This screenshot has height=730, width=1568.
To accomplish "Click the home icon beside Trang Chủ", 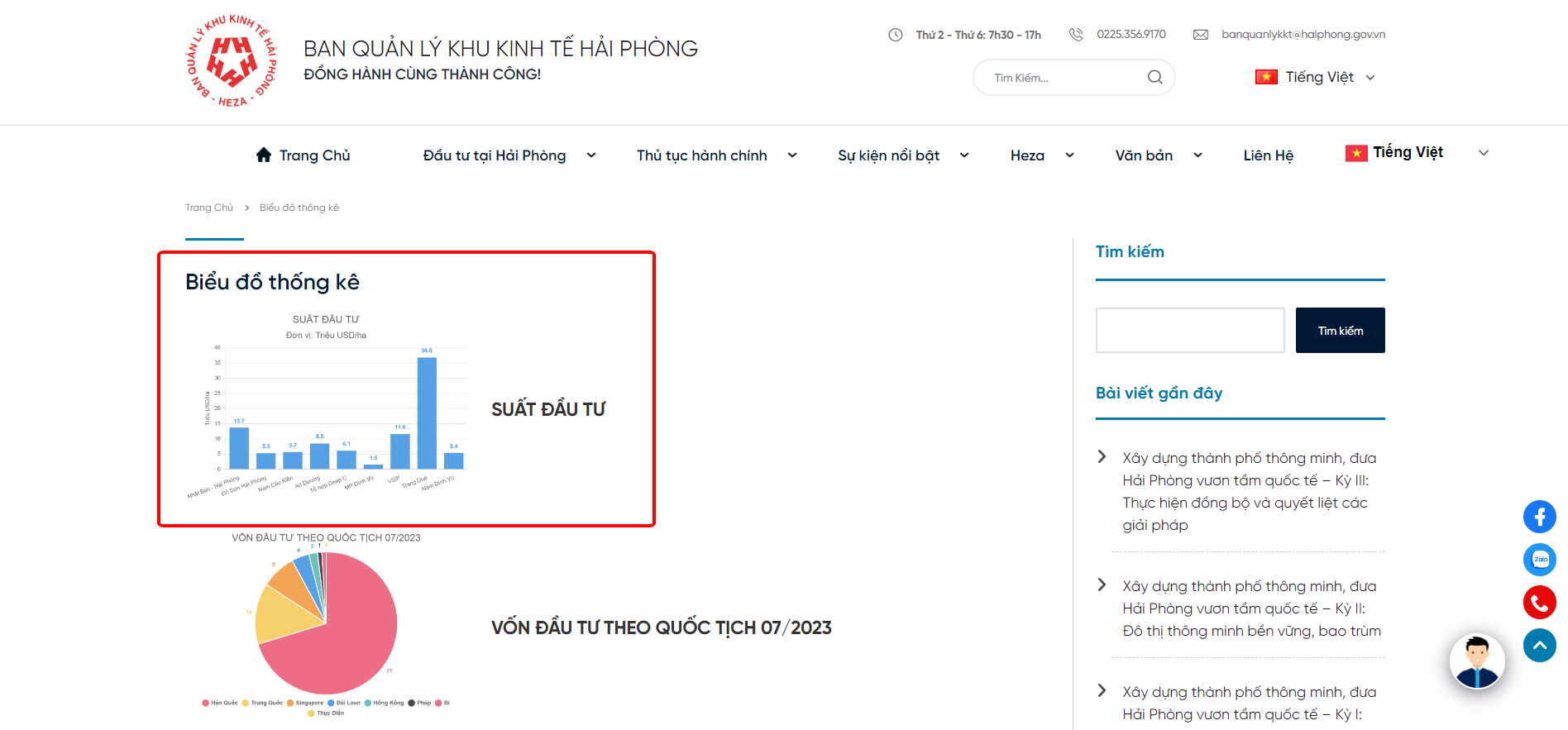I will pyautogui.click(x=264, y=155).
